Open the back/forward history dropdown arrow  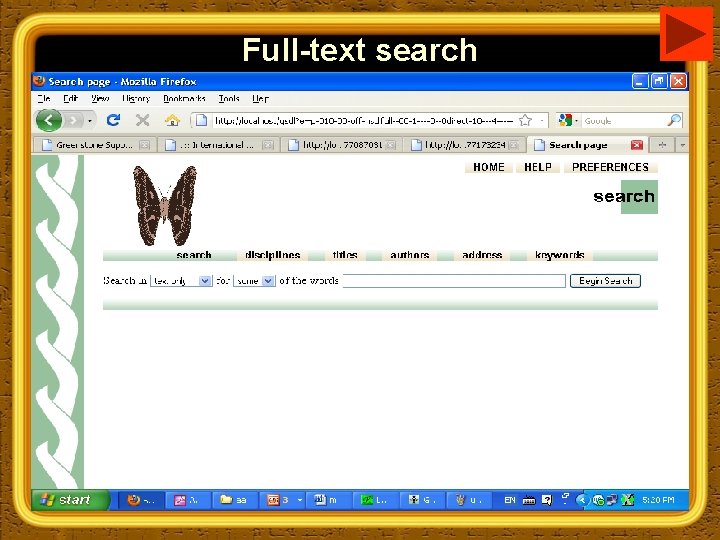point(90,121)
